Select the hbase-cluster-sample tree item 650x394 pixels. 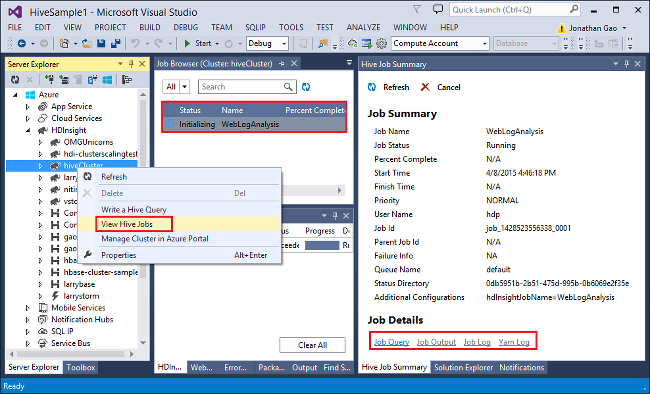point(100,272)
